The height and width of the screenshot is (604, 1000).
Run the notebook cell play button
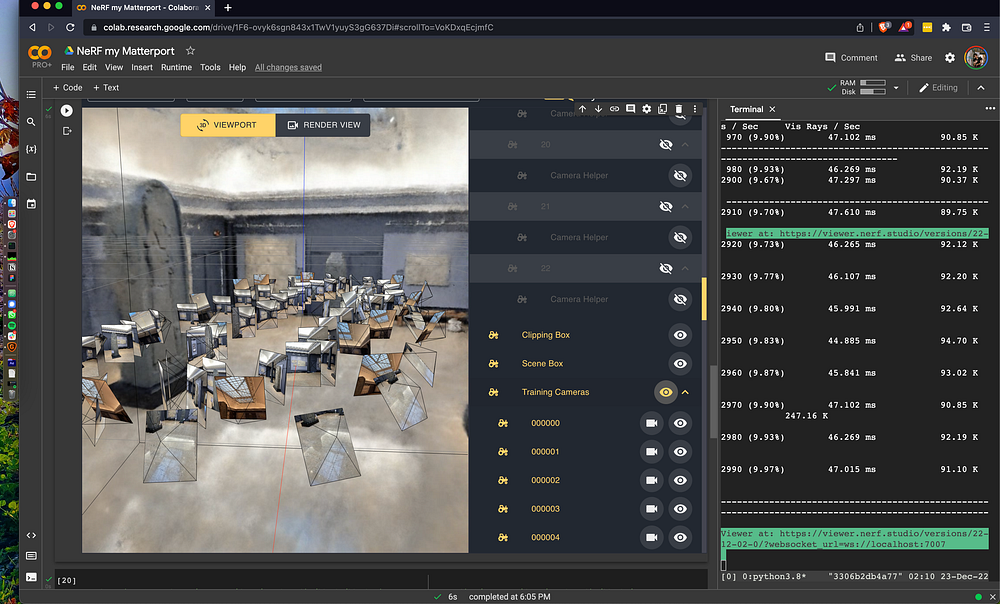click(66, 111)
